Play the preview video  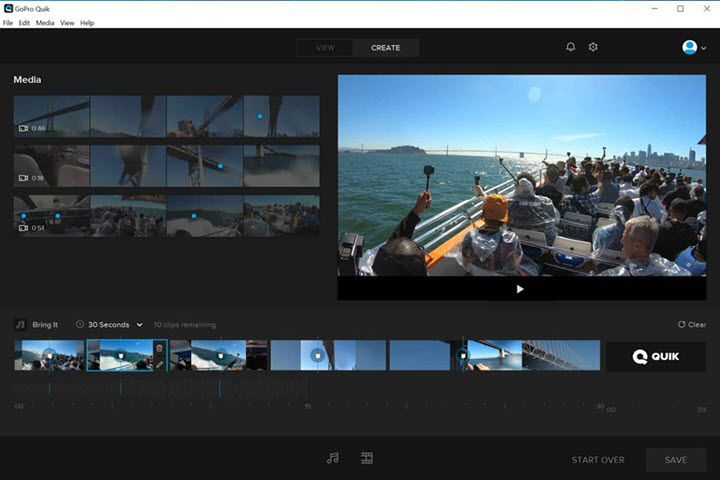click(520, 289)
